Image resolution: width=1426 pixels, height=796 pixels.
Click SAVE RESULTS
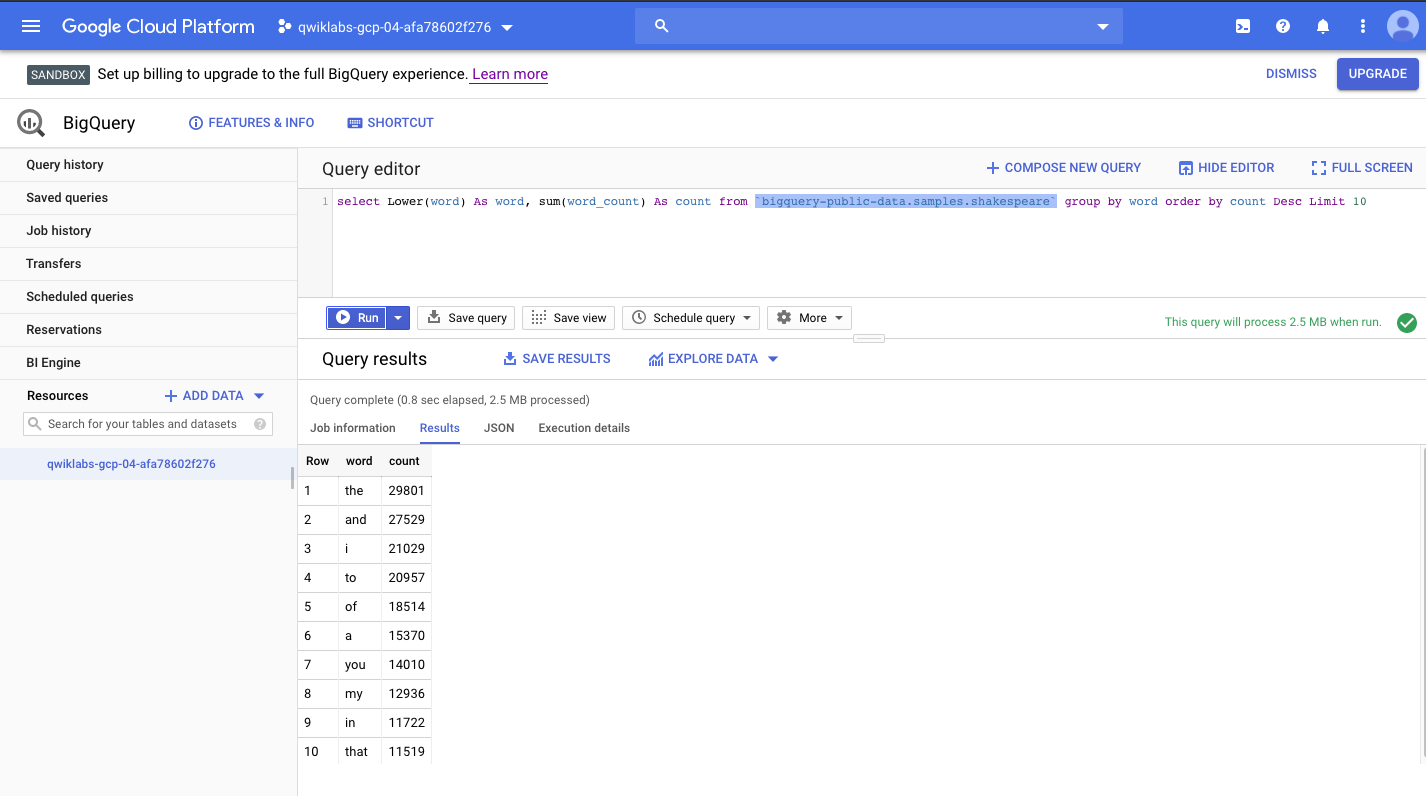[556, 359]
